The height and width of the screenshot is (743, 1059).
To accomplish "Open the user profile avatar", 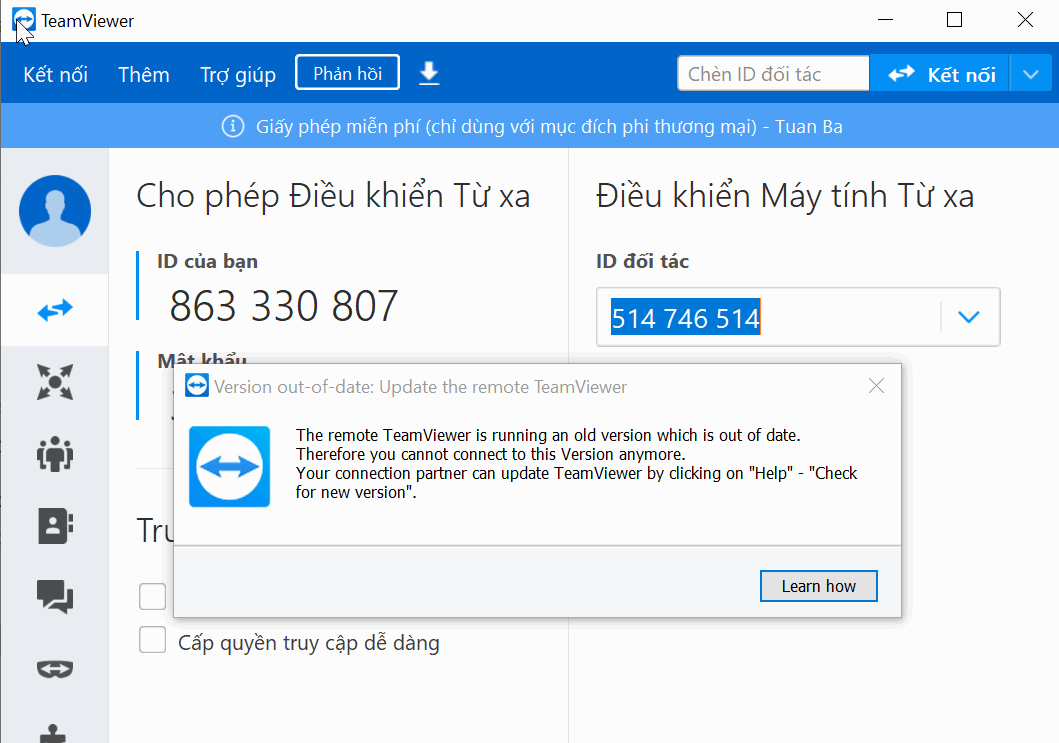I will coord(55,211).
